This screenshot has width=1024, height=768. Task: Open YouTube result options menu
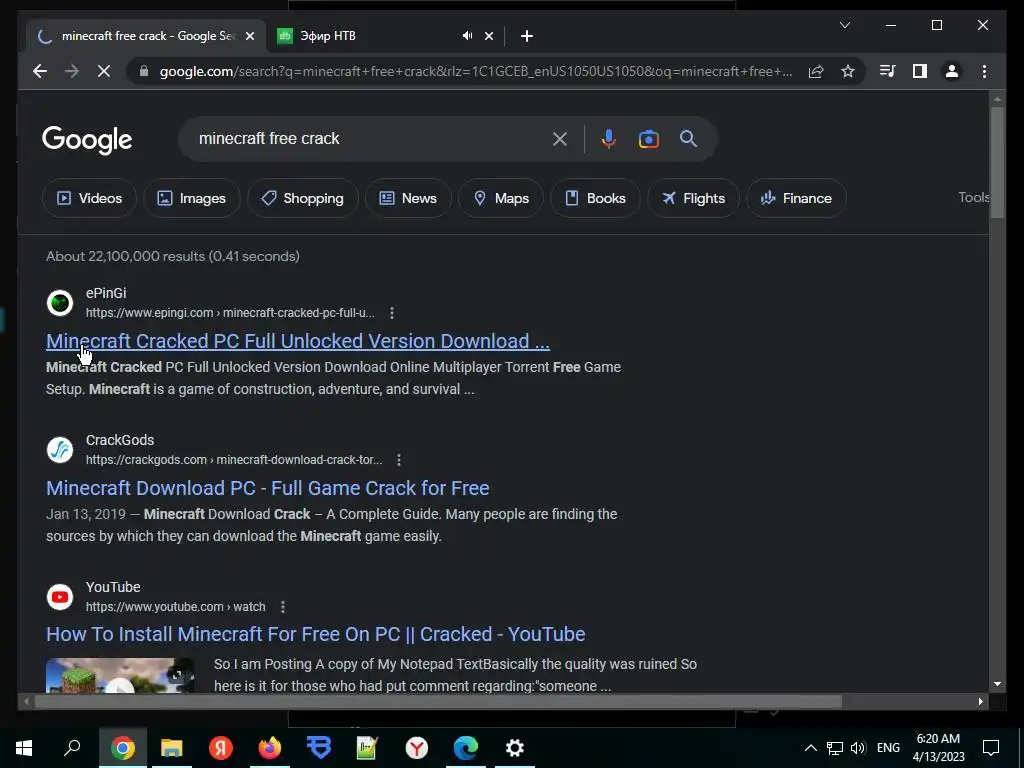point(283,607)
